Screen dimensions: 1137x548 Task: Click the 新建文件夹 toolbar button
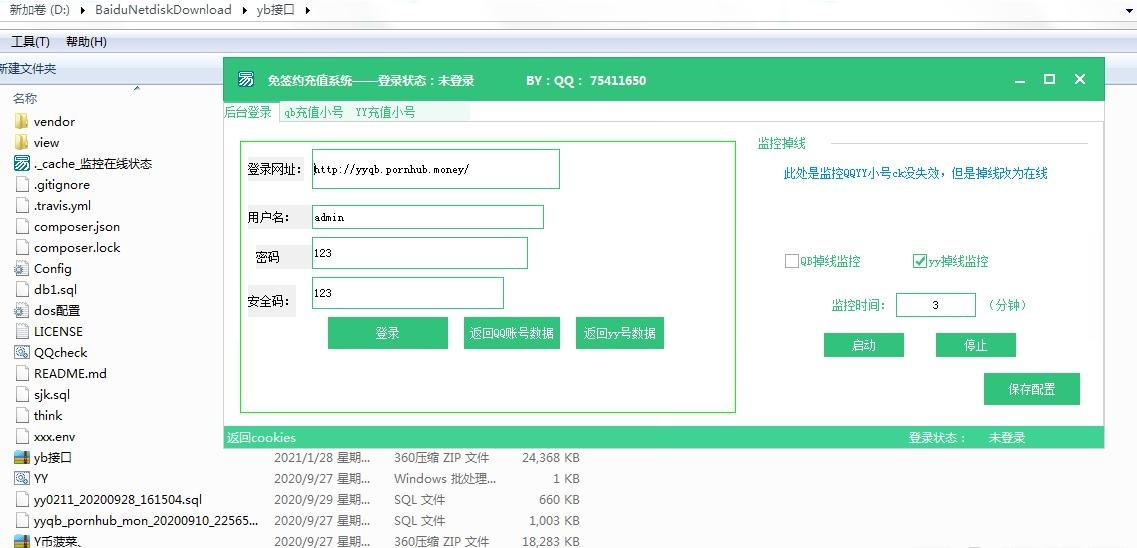(x=28, y=69)
